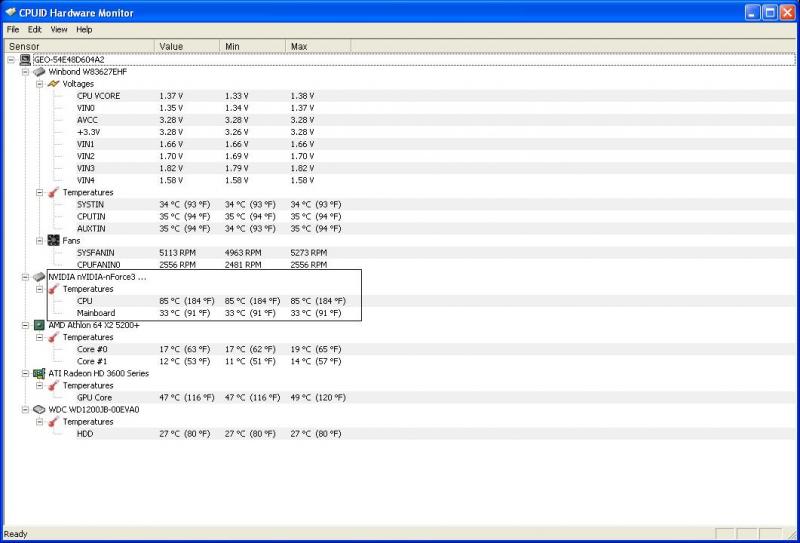Viewport: 800px width, 543px height.
Task: Select the VIN0 voltage row
Action: pyautogui.click(x=400, y=108)
